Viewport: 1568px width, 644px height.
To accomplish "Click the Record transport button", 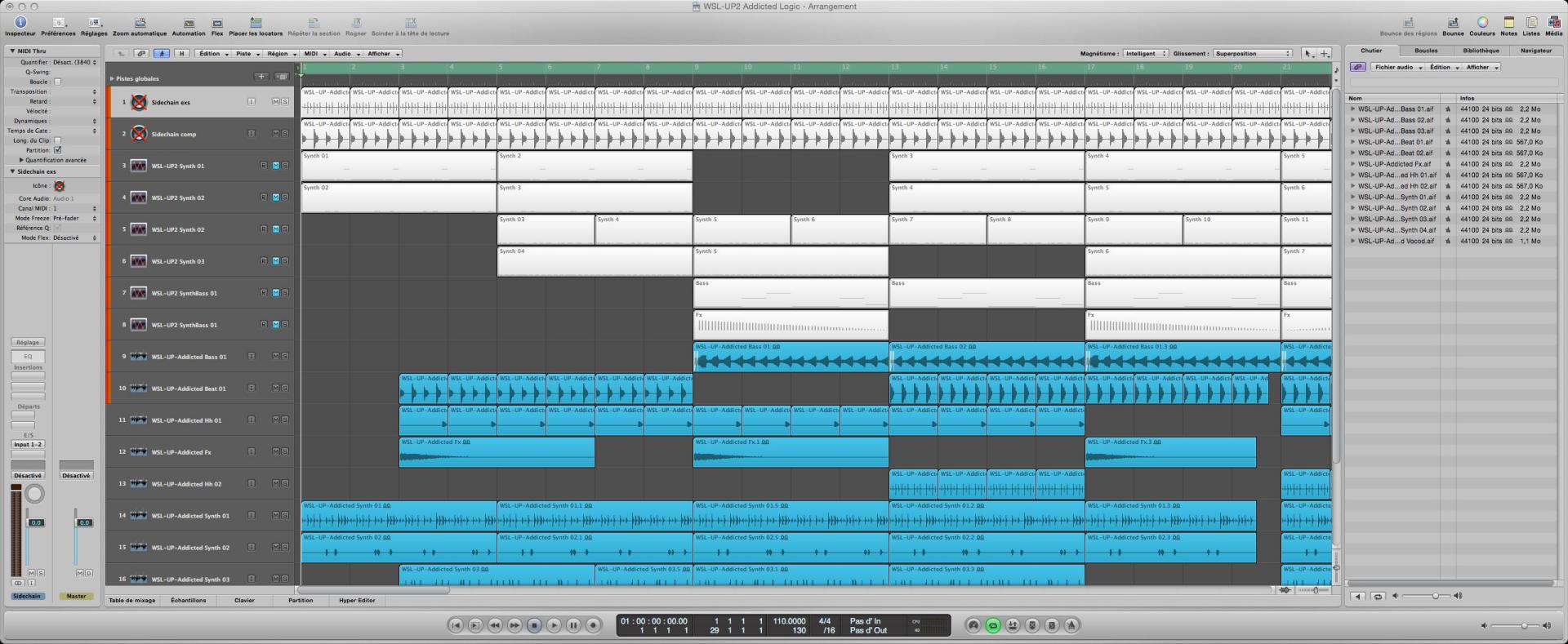I will pyautogui.click(x=594, y=625).
